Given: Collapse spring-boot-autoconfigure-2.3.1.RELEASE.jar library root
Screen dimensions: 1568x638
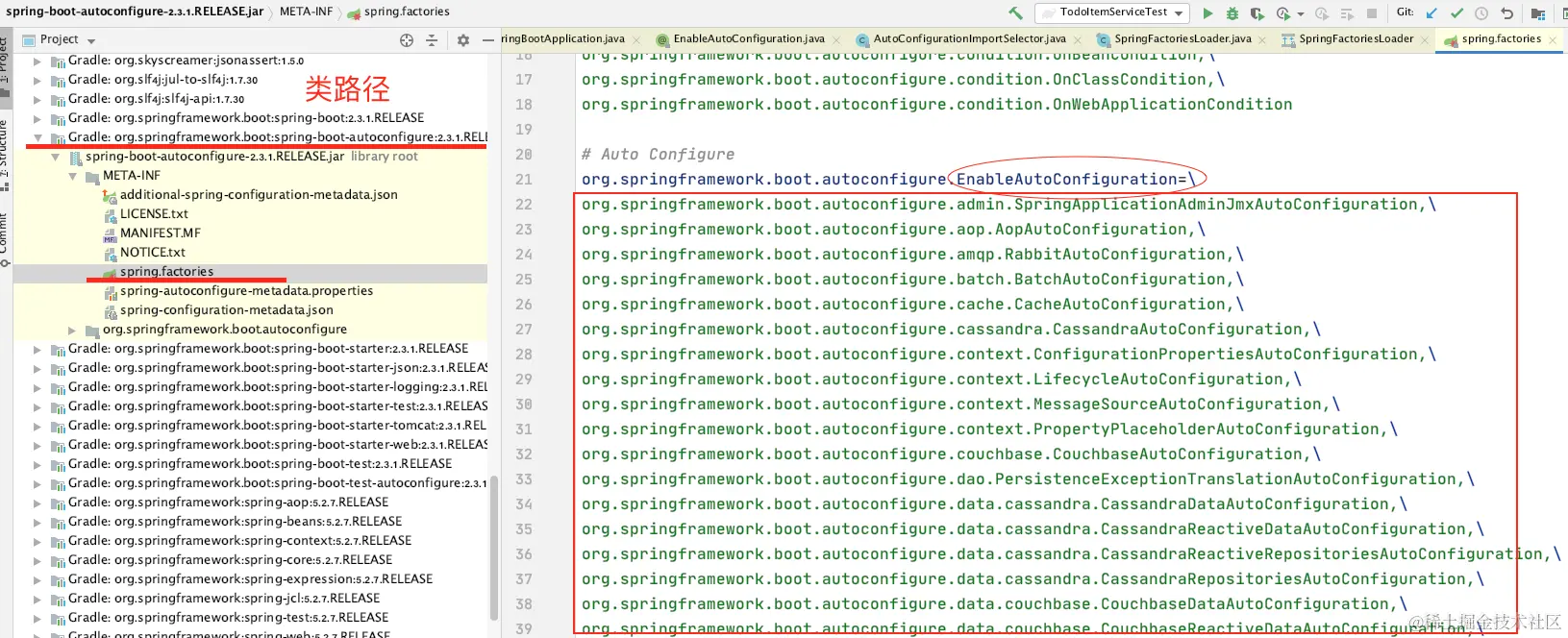Looking at the screenshot, I should coord(55,157).
